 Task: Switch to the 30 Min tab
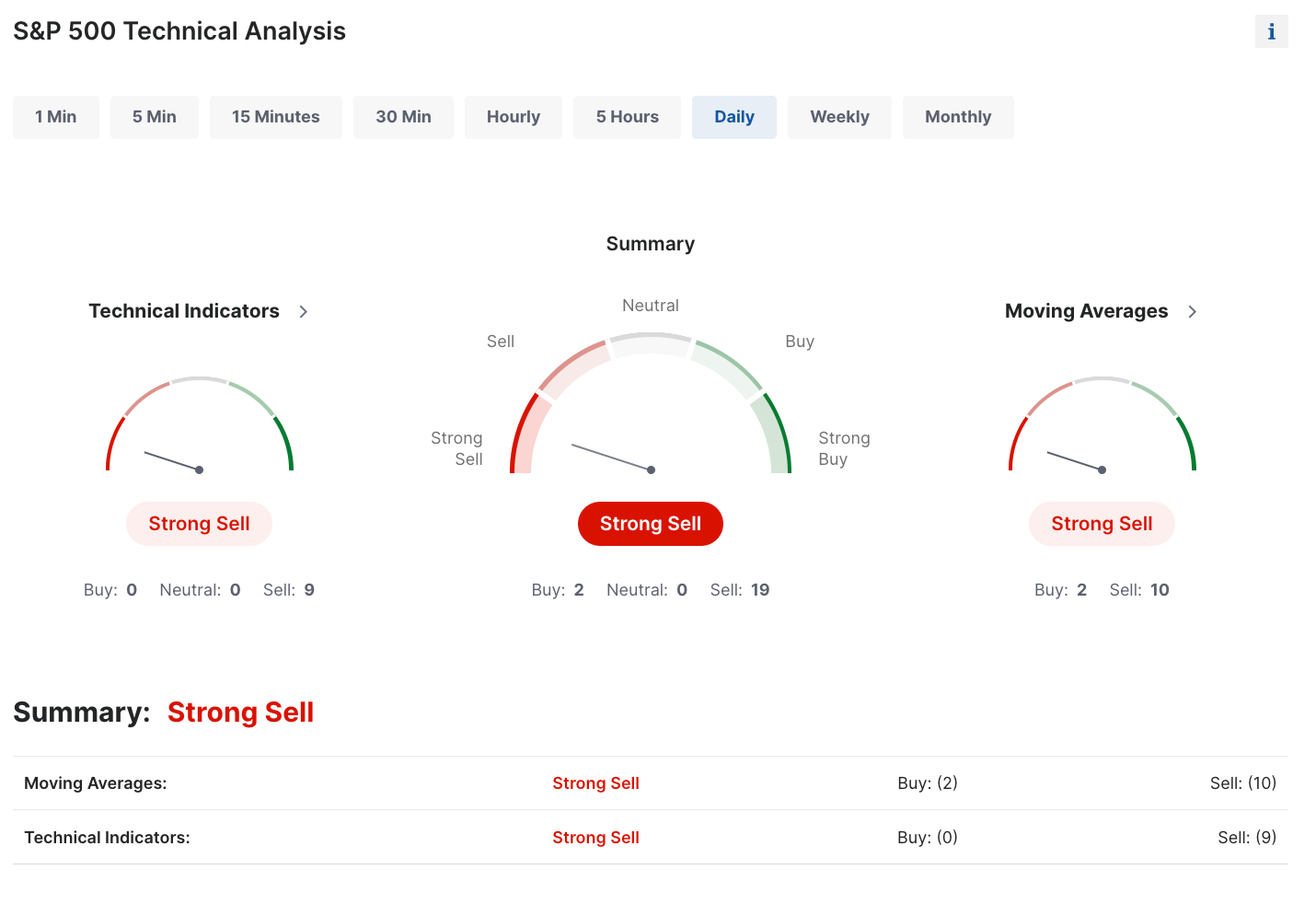pyautogui.click(x=403, y=117)
